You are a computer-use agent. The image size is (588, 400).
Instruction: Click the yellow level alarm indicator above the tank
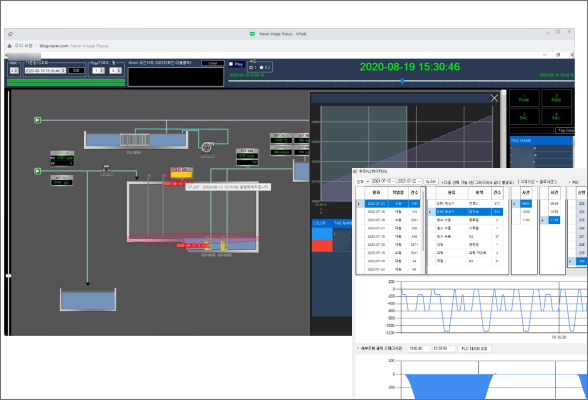[x=182, y=174]
